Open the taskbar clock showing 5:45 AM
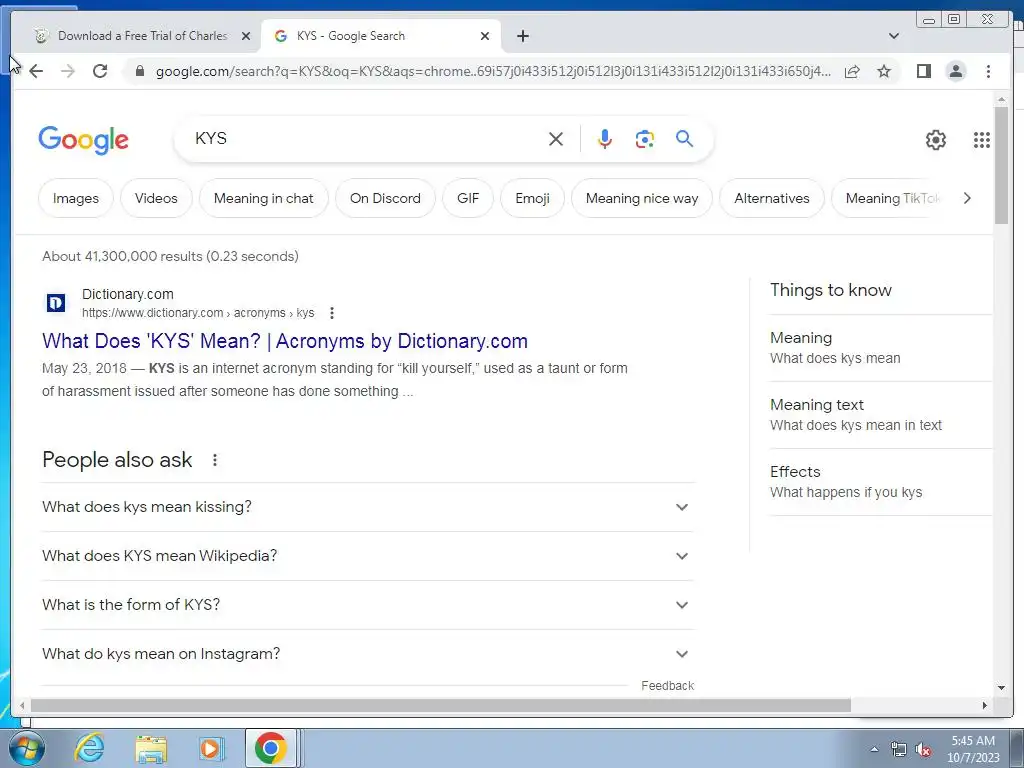 tap(973, 749)
